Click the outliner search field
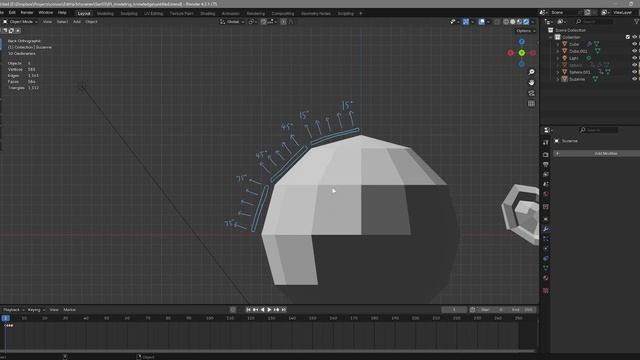This screenshot has height=360, width=640. [x=595, y=21]
